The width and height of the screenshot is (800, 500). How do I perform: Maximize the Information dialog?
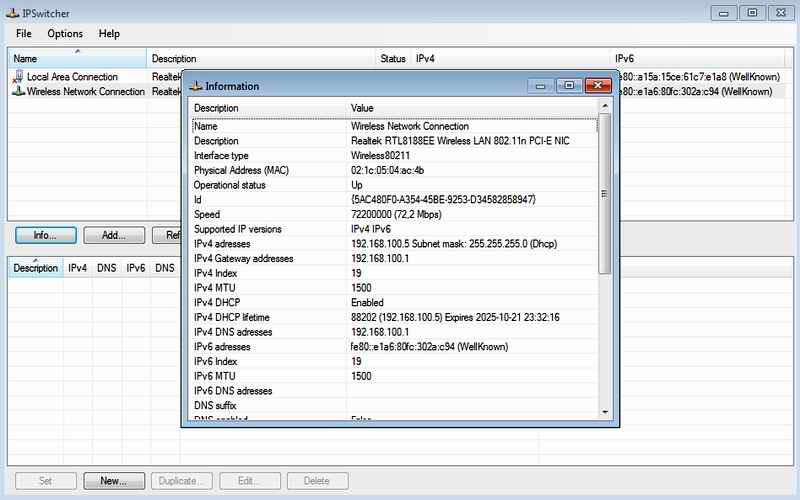(x=568, y=86)
